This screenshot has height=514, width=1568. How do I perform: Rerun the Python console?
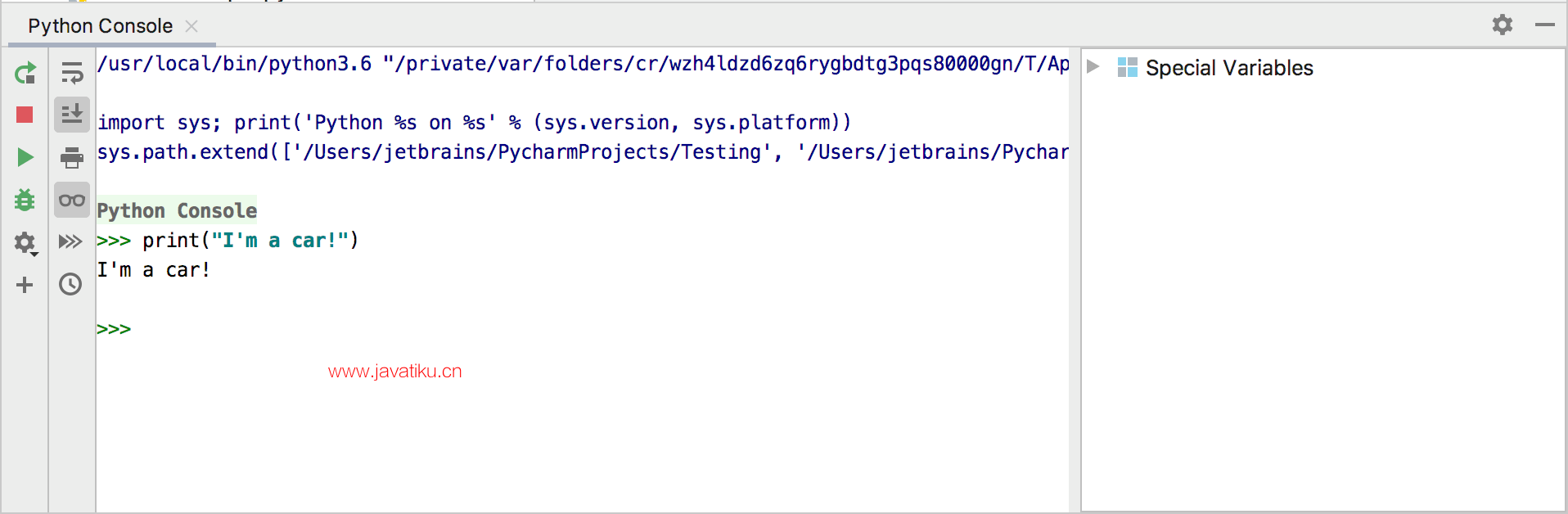pyautogui.click(x=25, y=73)
